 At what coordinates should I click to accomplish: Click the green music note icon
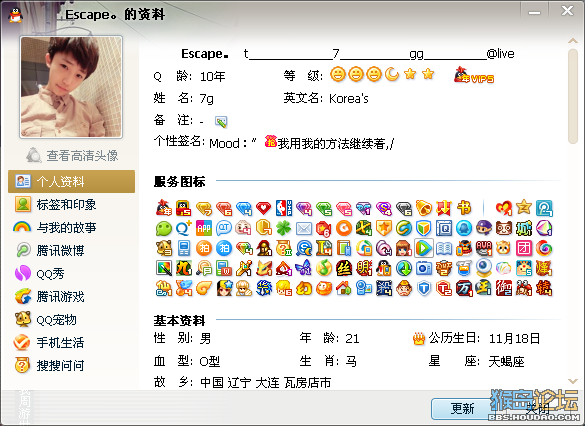pos(324,268)
